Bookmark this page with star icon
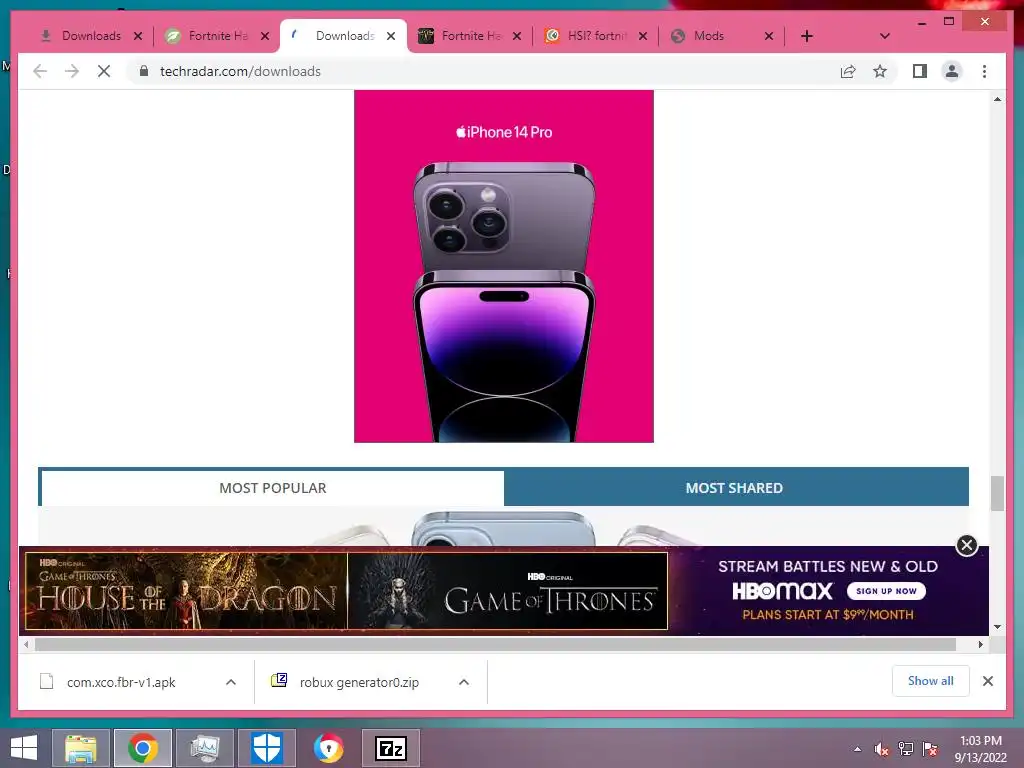The image size is (1024, 768). [880, 71]
